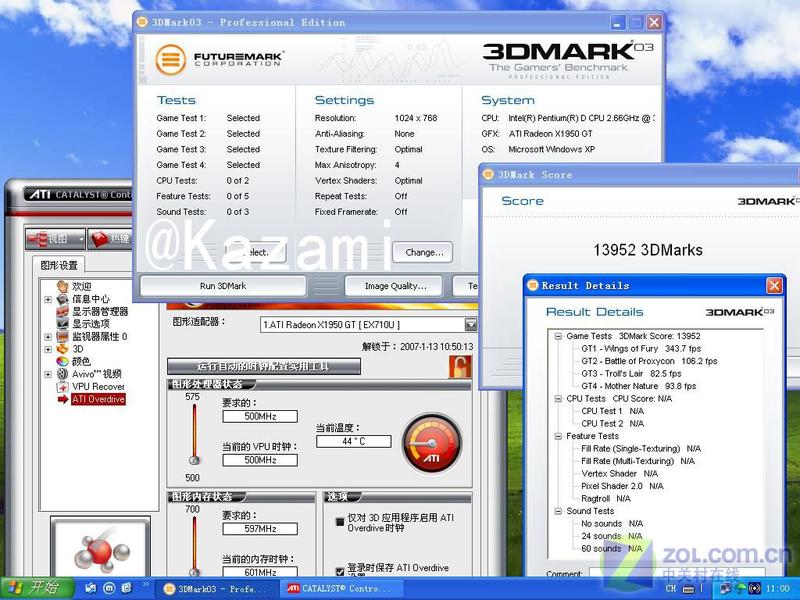Click the 显示器管理器 icon in tree
Screen dimensions: 800x600
63,311
